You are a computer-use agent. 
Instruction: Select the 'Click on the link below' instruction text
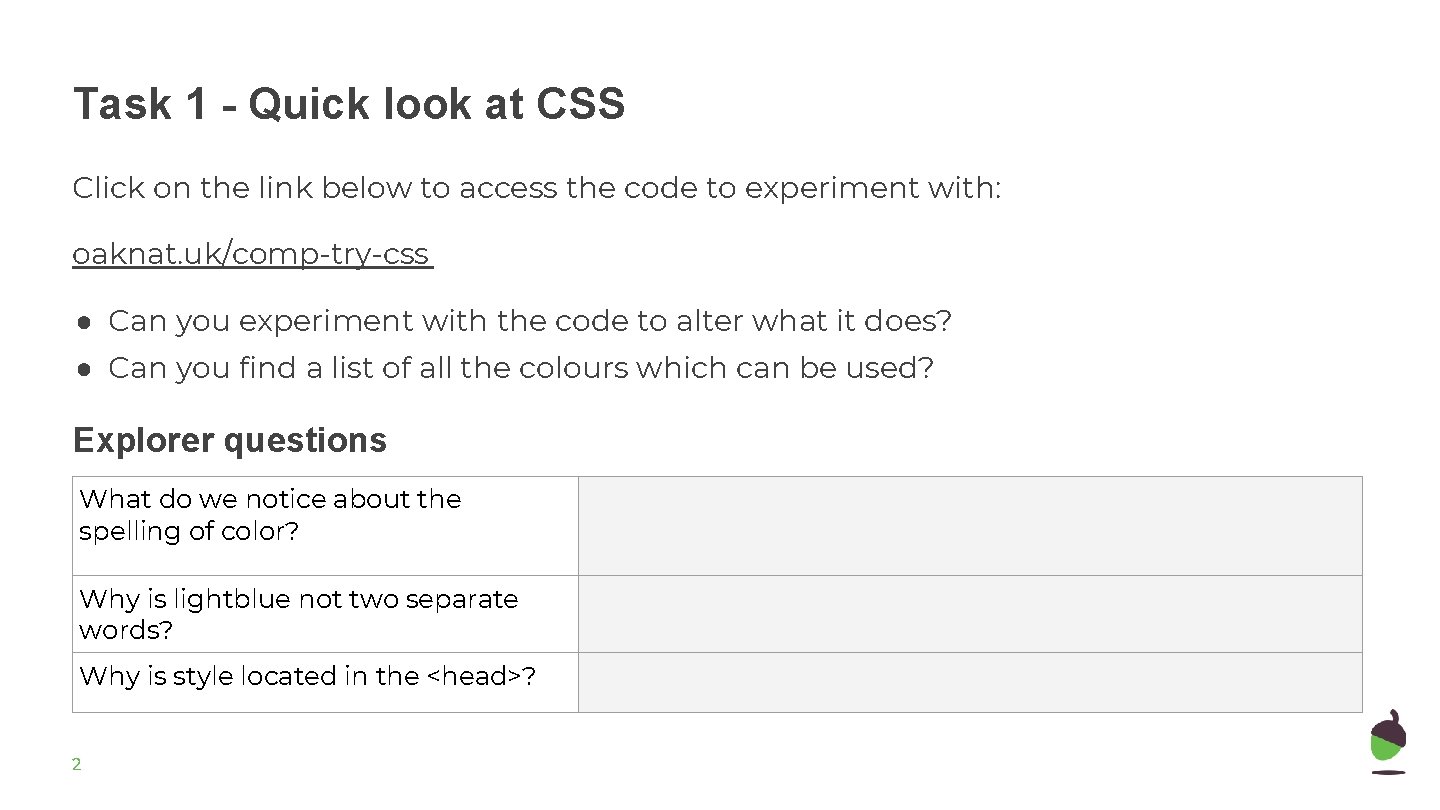(535, 188)
